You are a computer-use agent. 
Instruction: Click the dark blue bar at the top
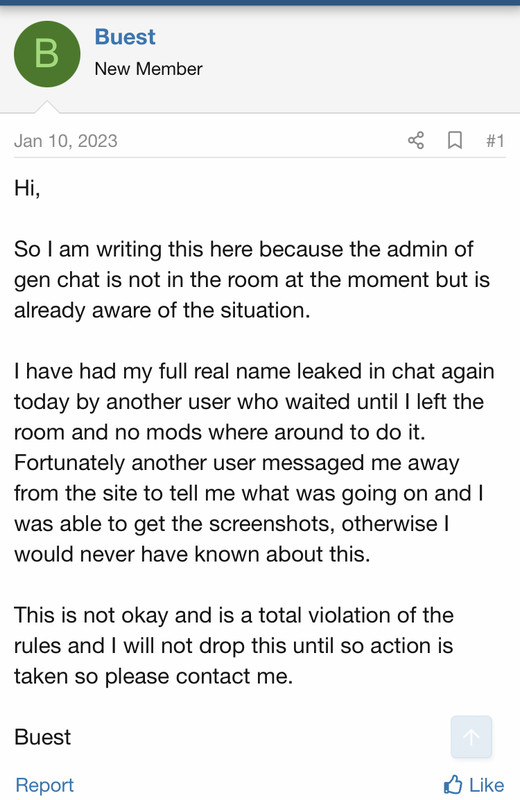[260, 3]
